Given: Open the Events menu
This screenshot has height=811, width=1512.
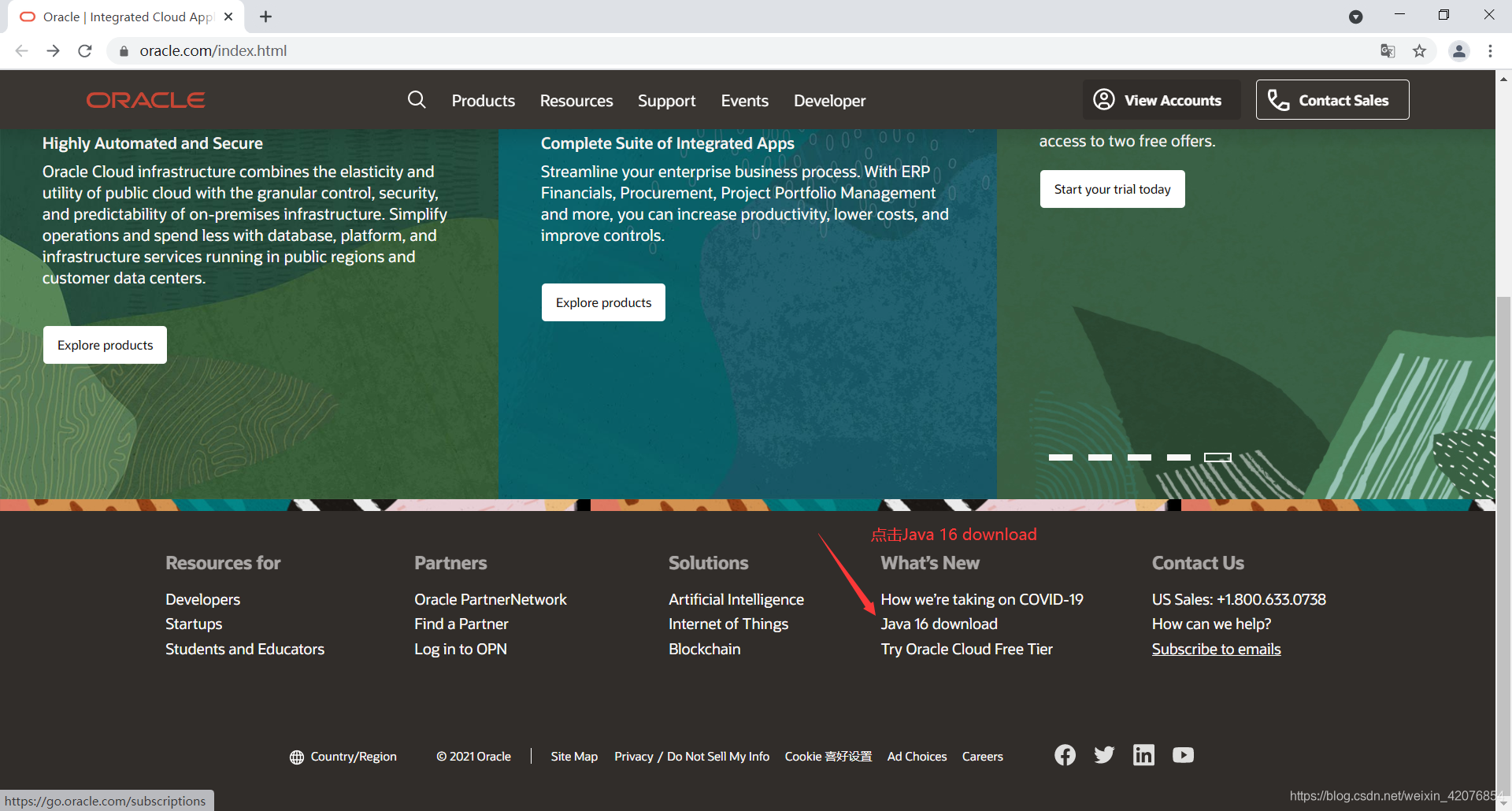Looking at the screenshot, I should (x=745, y=101).
